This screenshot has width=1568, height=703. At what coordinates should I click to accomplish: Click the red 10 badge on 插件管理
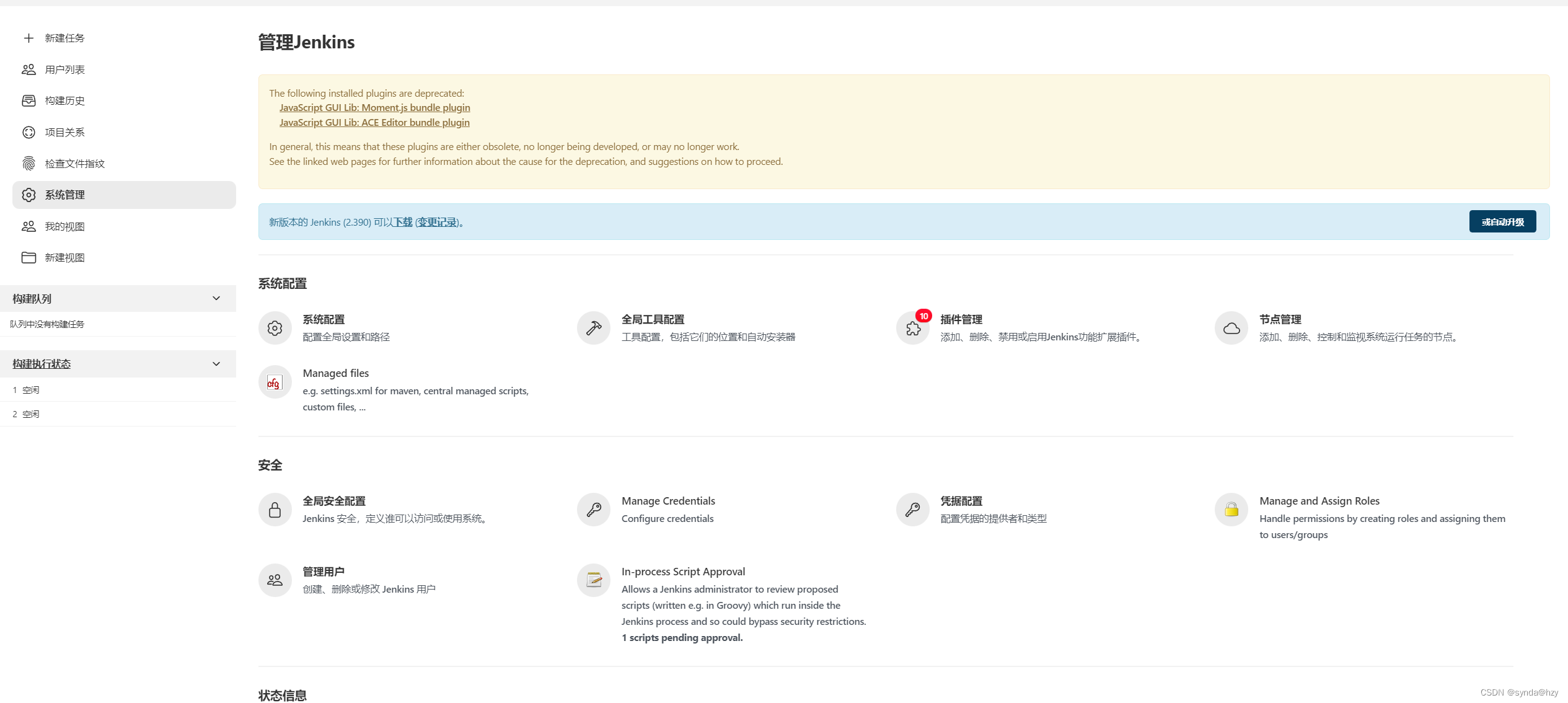tap(923, 316)
